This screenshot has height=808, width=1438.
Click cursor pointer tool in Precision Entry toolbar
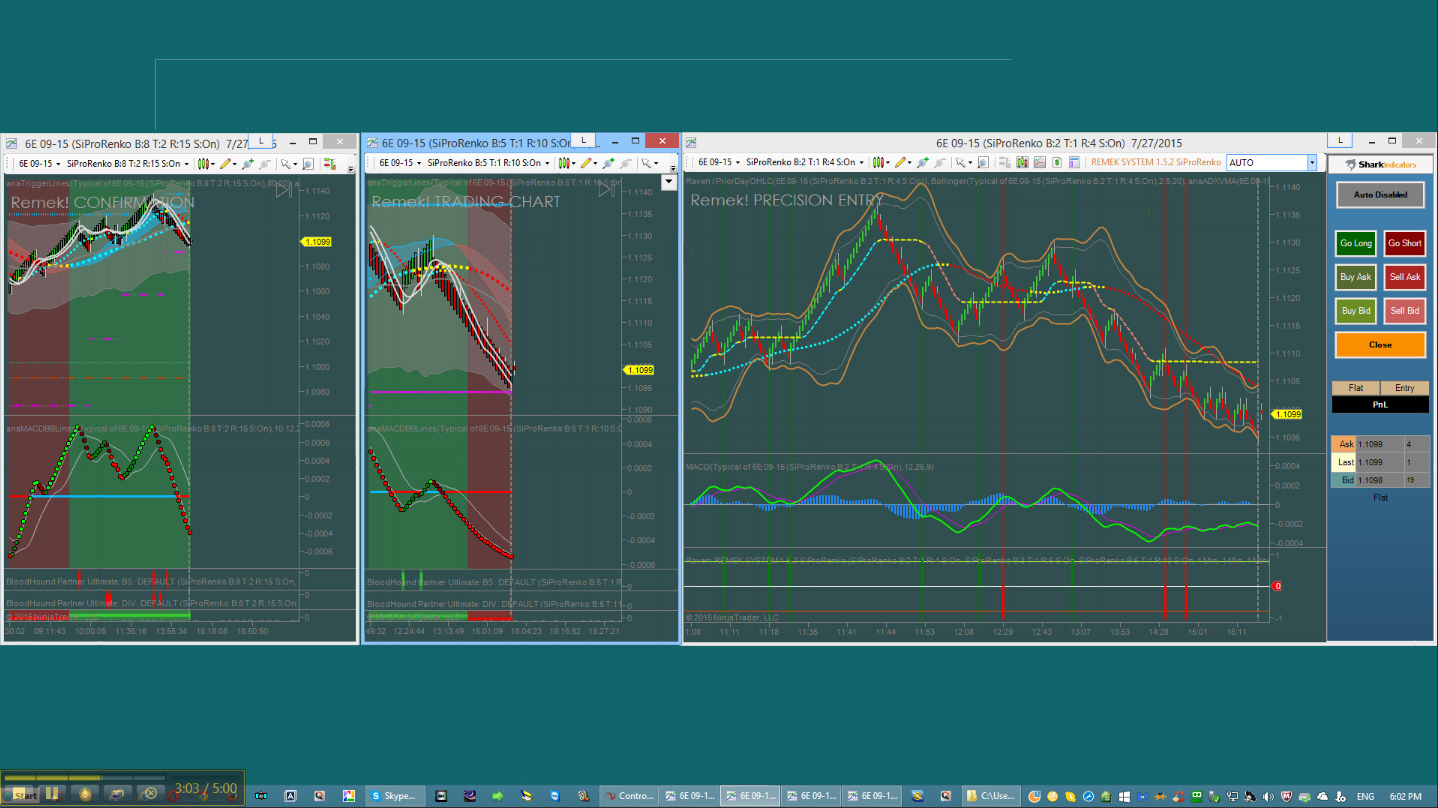[960, 162]
